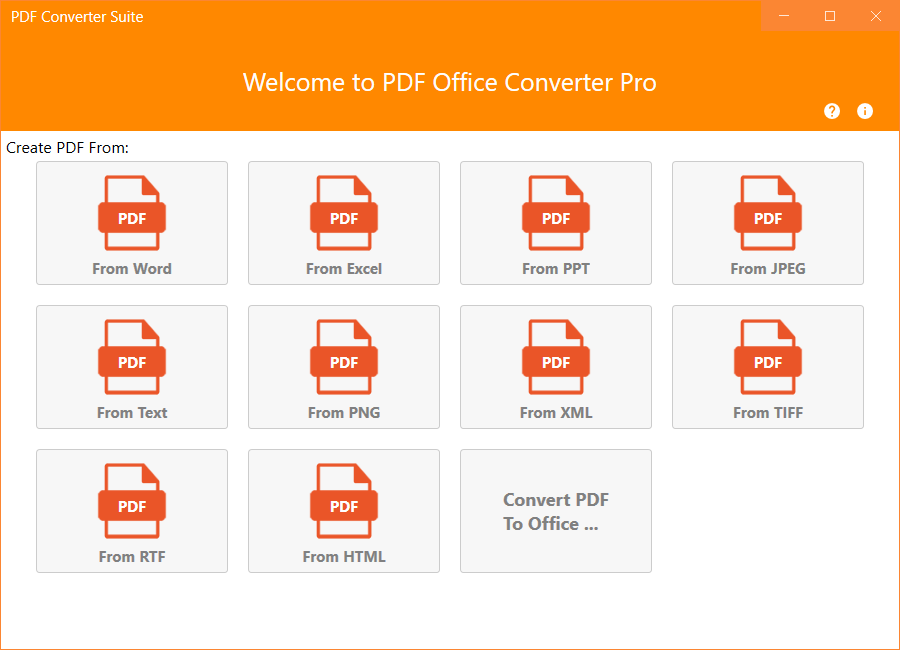Viewport: 900px width, 650px height.
Task: Click the orange title bar area
Action: click(x=400, y=16)
